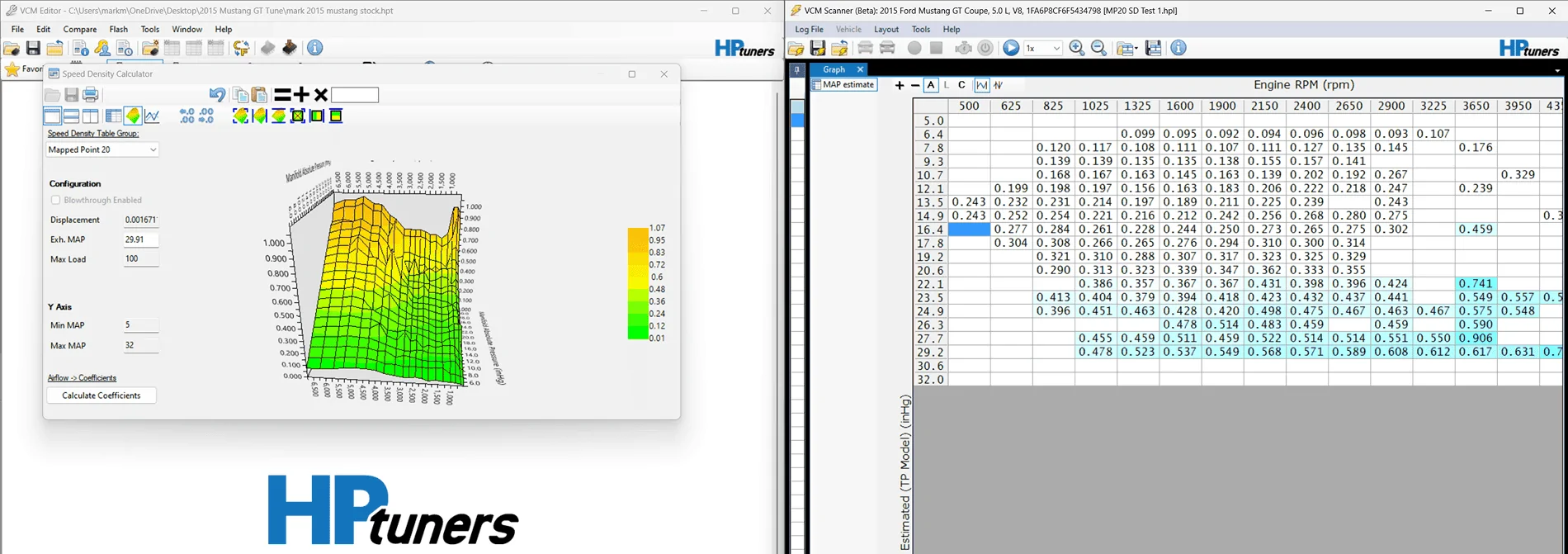Click the minus button in graph toolbar
This screenshot has width=1568, height=554.
tap(915, 85)
